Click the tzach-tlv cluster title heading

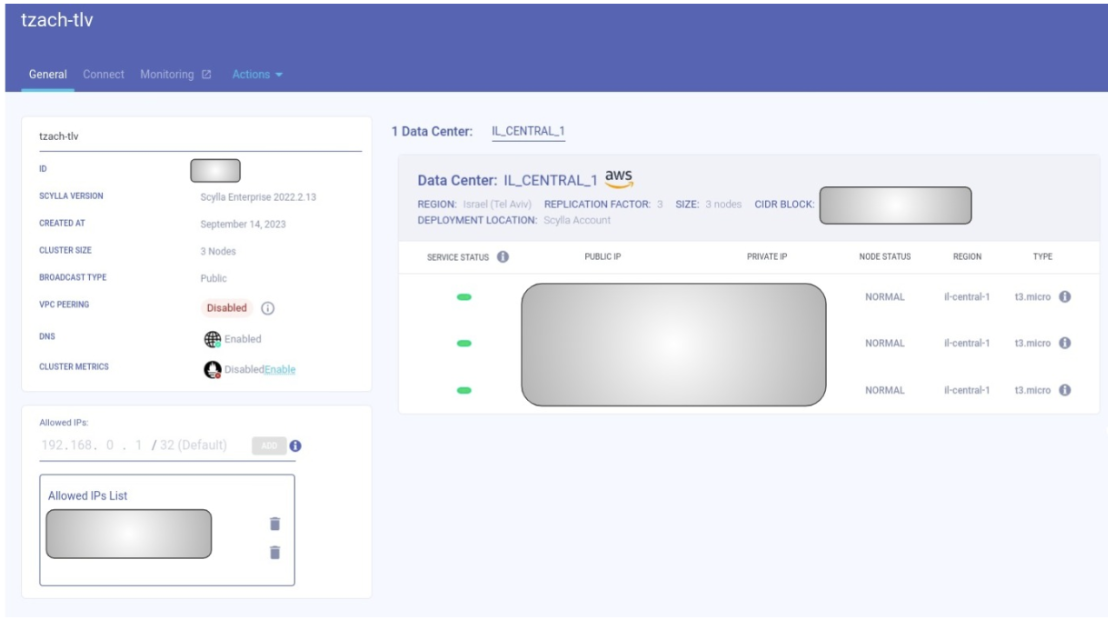(57, 20)
